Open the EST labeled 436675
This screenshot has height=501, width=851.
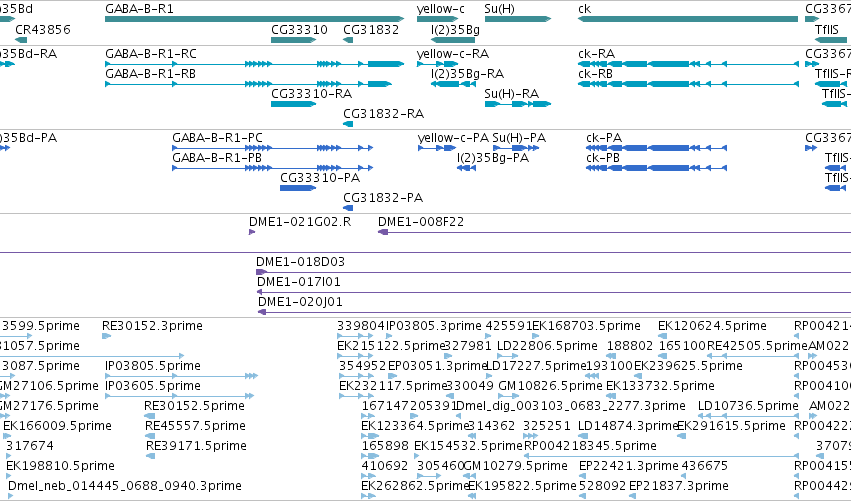[x=704, y=466]
